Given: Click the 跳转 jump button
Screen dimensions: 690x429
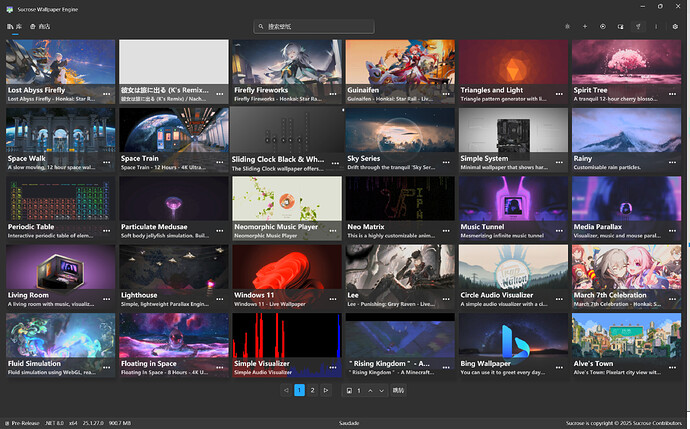Looking at the screenshot, I should (398, 390).
